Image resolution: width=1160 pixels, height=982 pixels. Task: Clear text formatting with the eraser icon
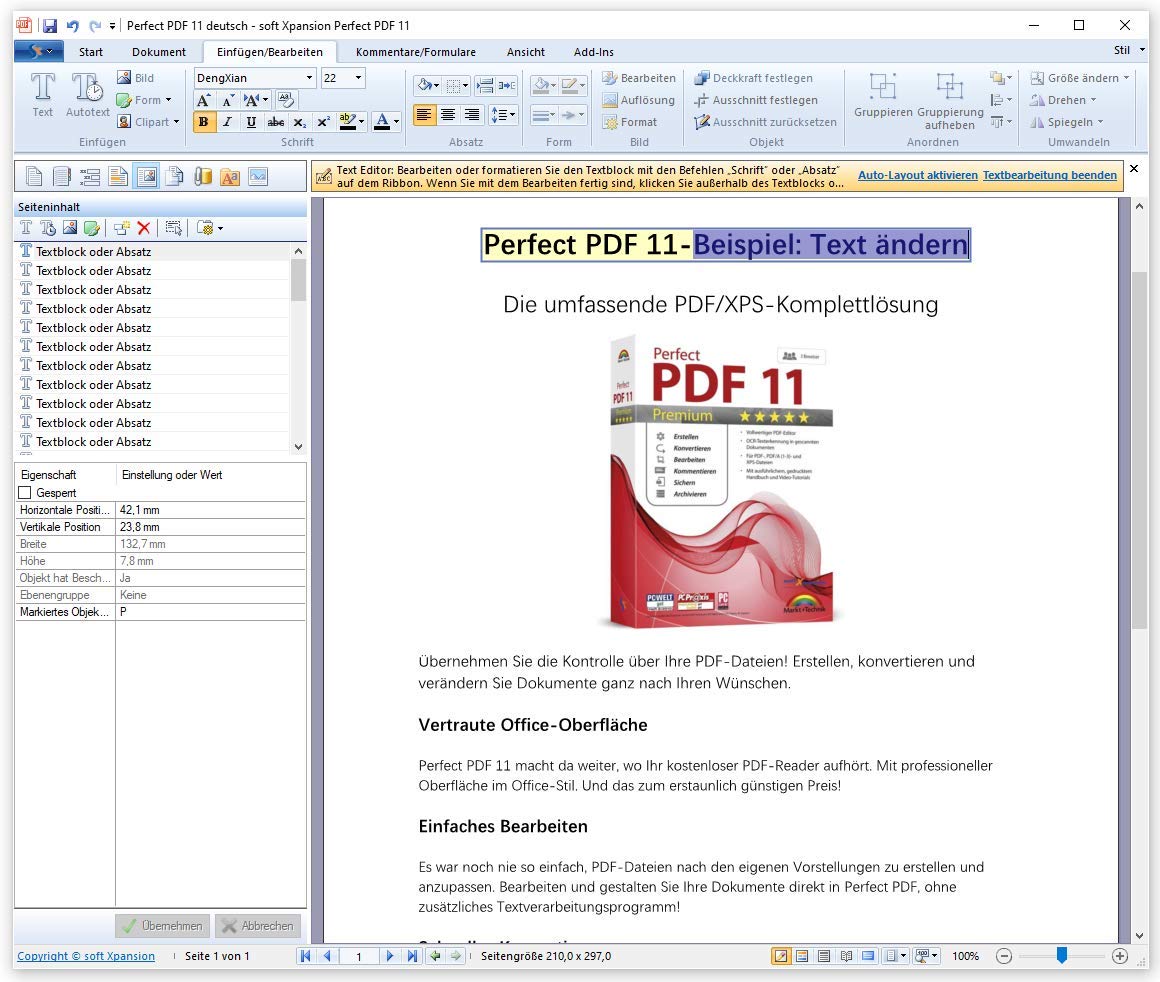pyautogui.click(x=286, y=100)
